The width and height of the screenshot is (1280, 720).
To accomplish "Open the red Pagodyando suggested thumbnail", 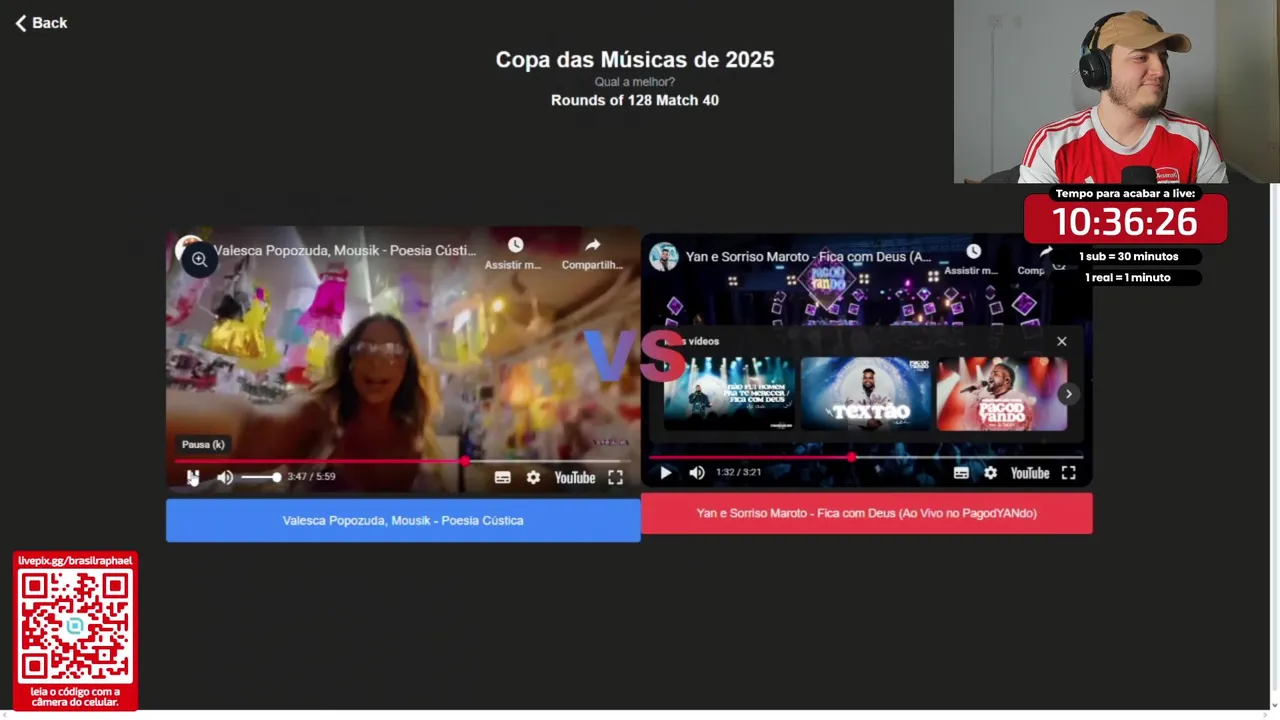I will coord(1002,394).
